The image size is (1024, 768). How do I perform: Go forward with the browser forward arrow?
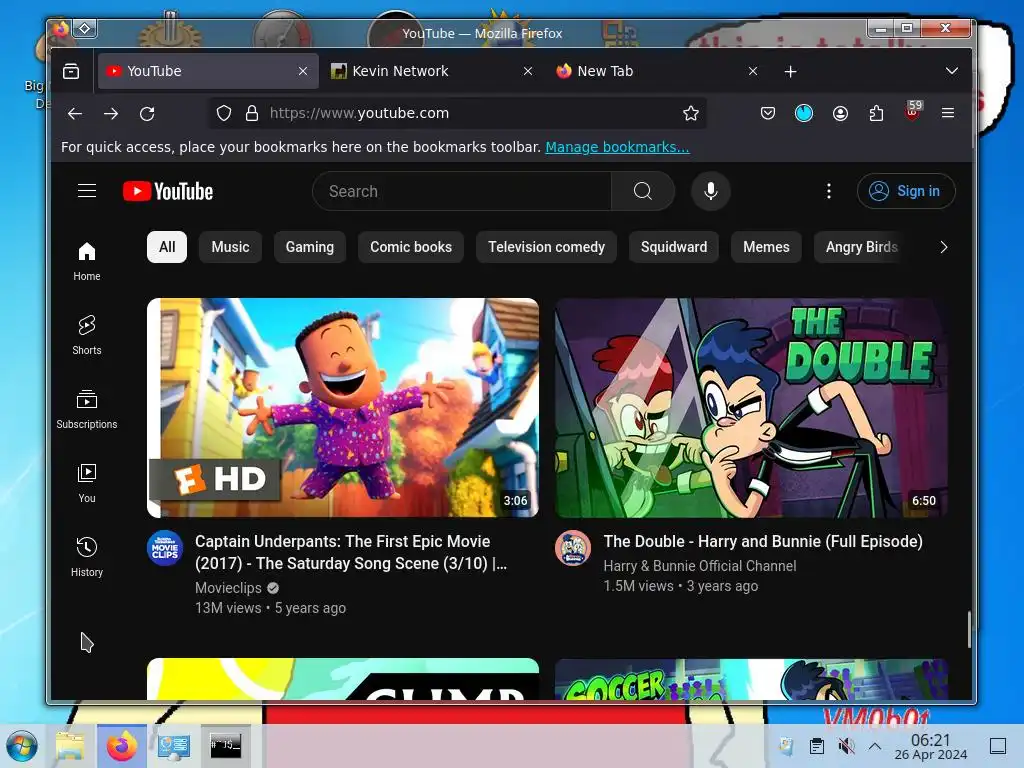pos(111,114)
